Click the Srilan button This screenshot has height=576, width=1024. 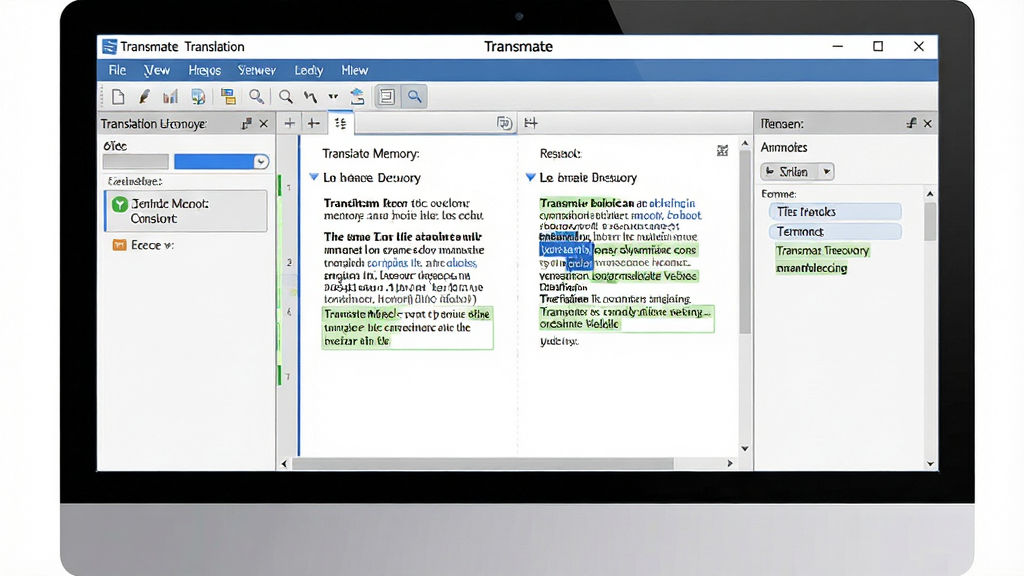(x=790, y=172)
